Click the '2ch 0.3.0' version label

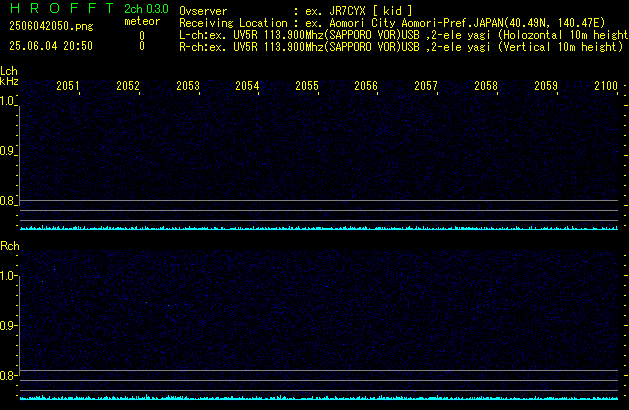coord(146,9)
